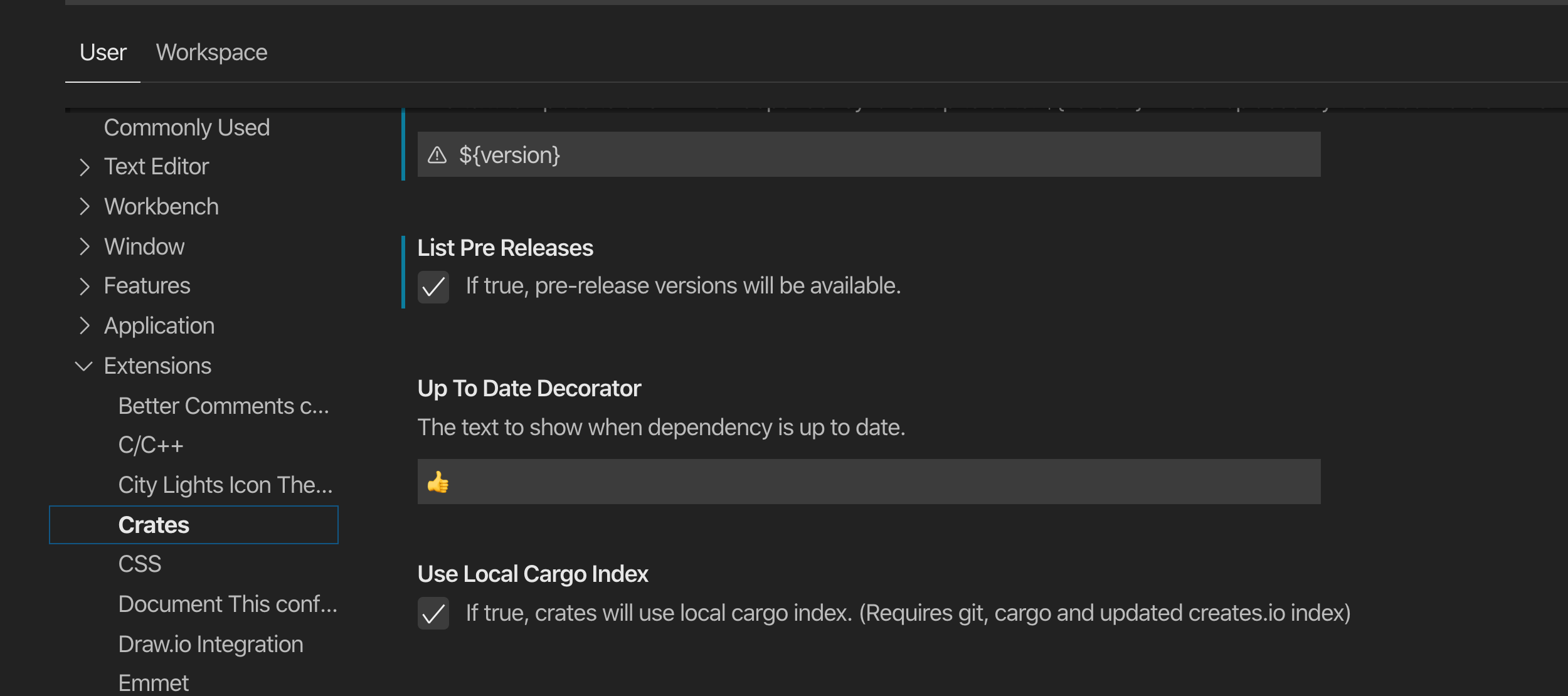Select City Lights Icon Theme settings
This screenshot has width=1568, height=696.
[226, 484]
